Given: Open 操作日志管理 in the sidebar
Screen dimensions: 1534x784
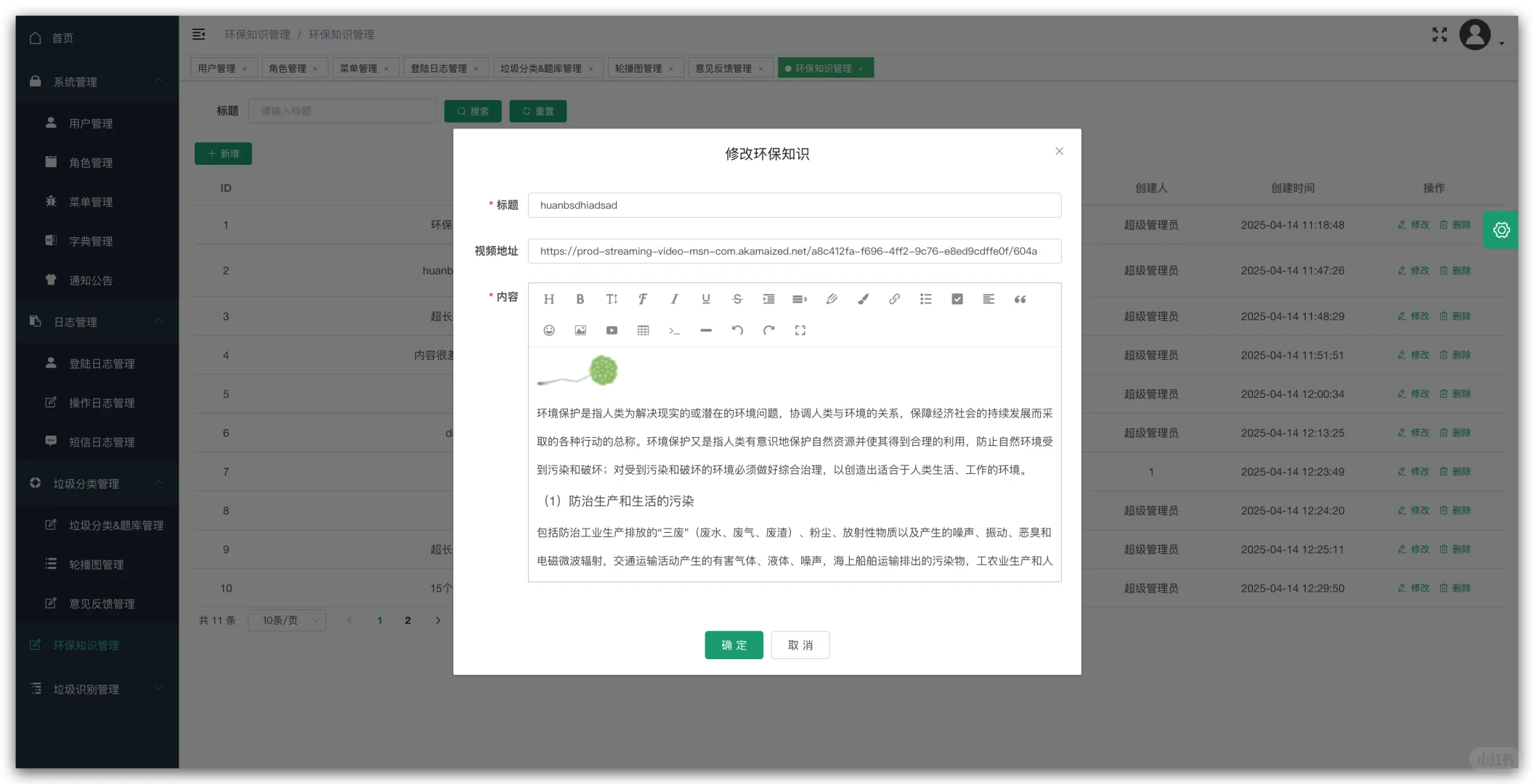Looking at the screenshot, I should (x=102, y=403).
